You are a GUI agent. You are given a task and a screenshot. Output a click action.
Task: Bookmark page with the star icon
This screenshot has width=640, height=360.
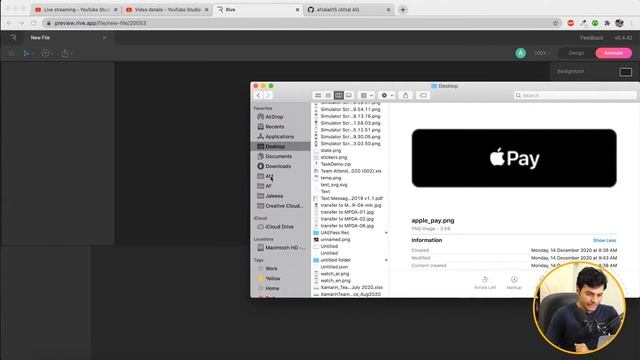555,23
